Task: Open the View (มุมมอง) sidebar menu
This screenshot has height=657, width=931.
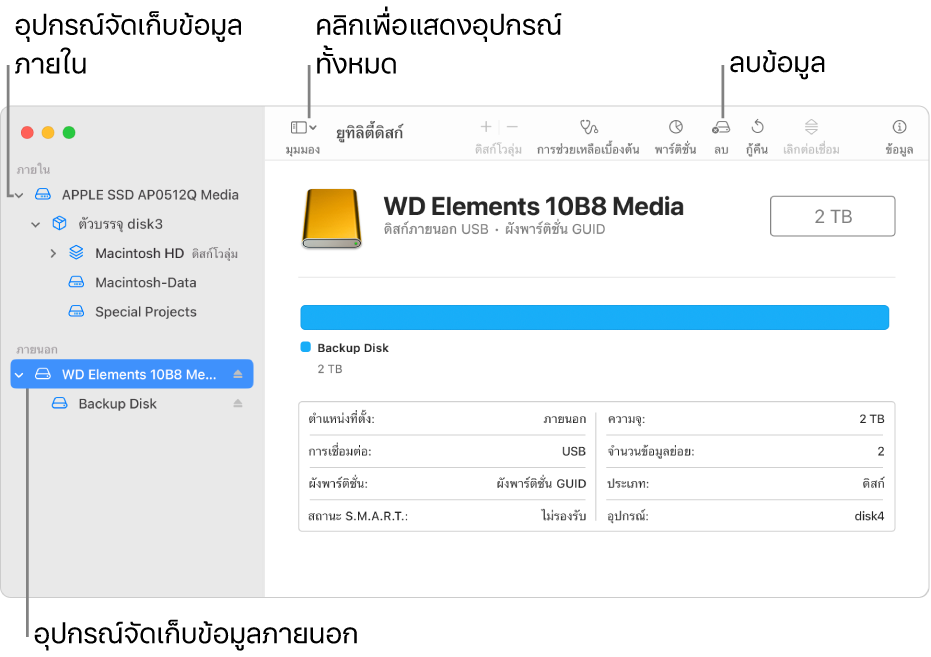Action: pos(303,128)
